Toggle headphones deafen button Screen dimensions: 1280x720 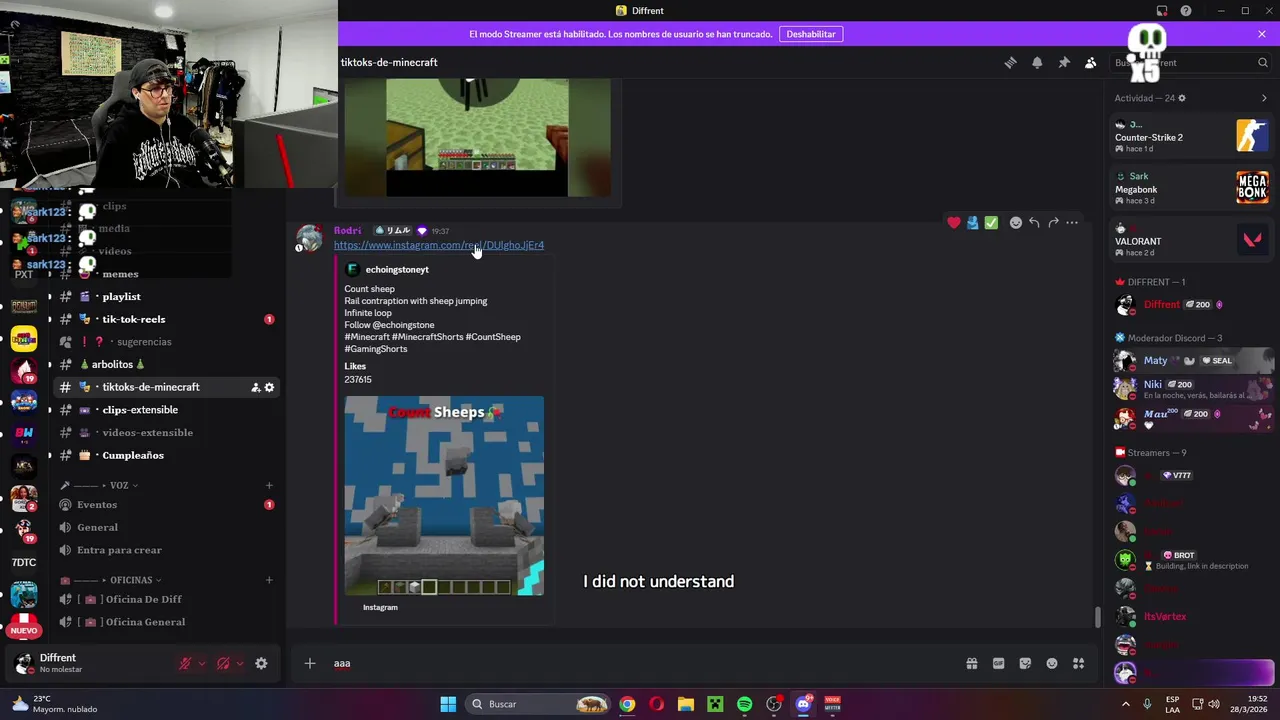pyautogui.click(x=223, y=663)
